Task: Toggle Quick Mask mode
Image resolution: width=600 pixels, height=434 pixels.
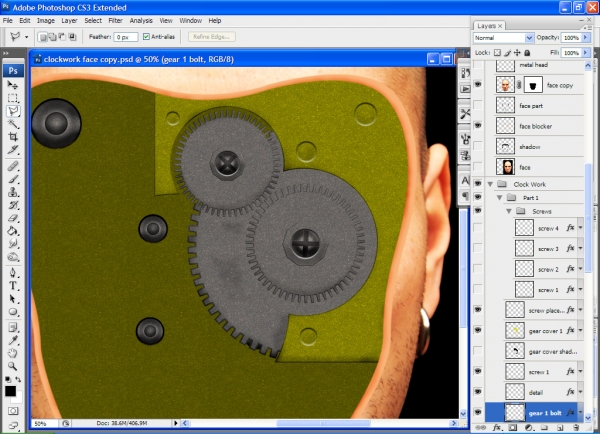Action: pos(13,411)
